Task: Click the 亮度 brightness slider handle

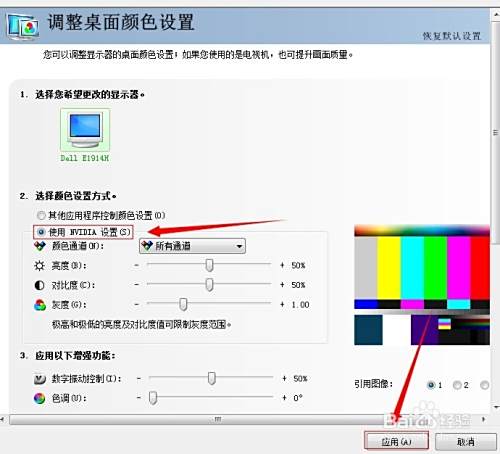Action: click(209, 265)
